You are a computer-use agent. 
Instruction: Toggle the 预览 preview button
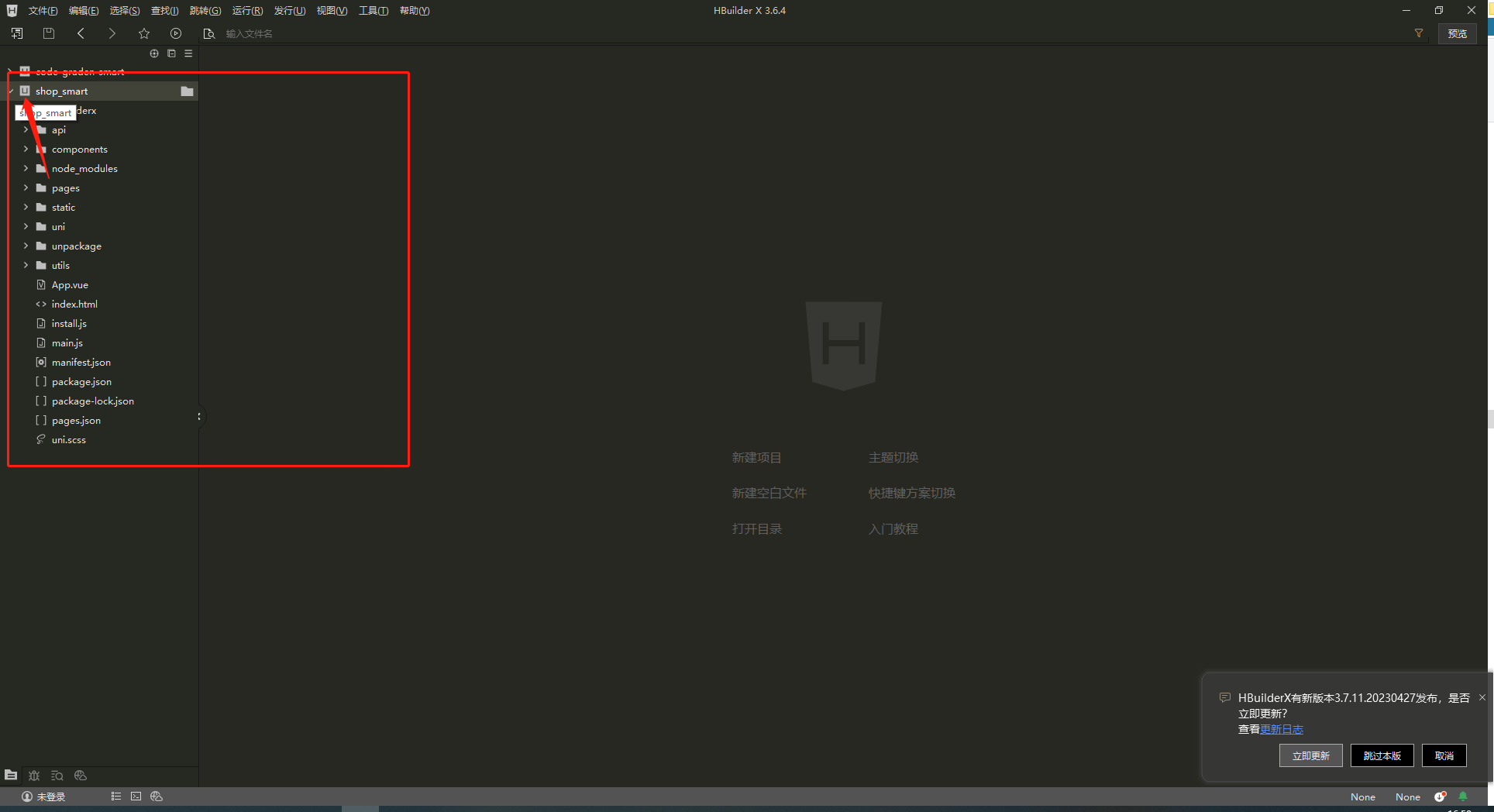[1457, 33]
